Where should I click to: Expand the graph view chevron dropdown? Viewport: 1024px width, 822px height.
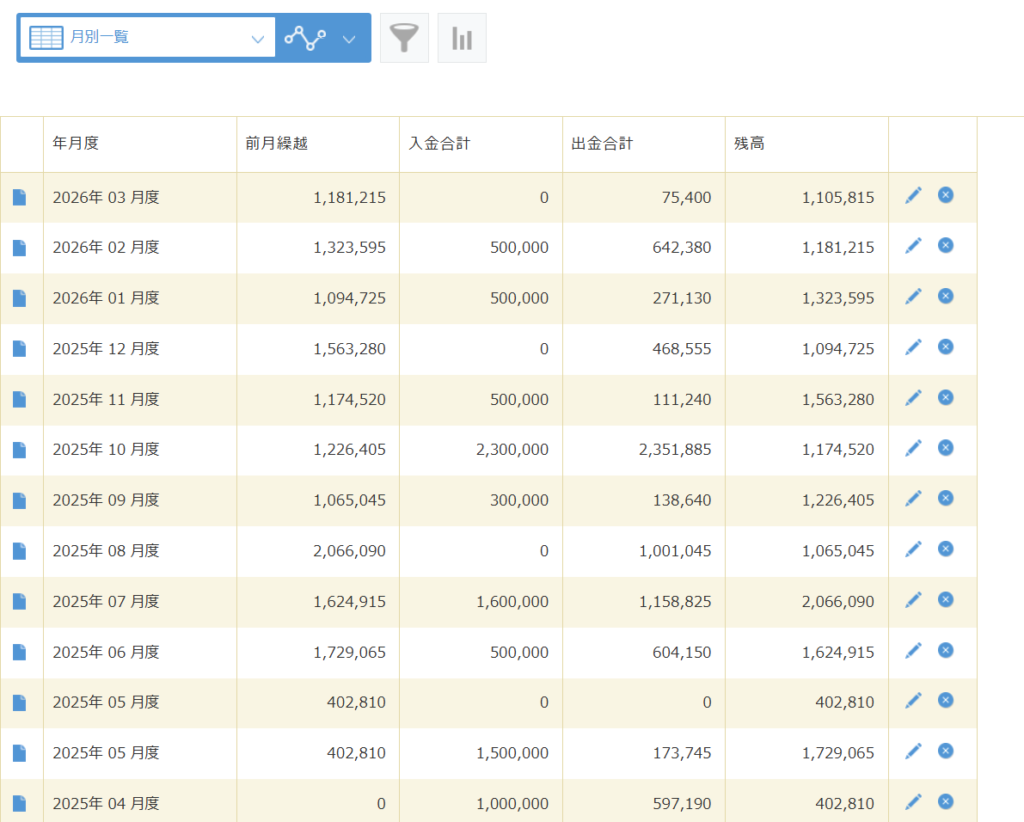pyautogui.click(x=349, y=39)
